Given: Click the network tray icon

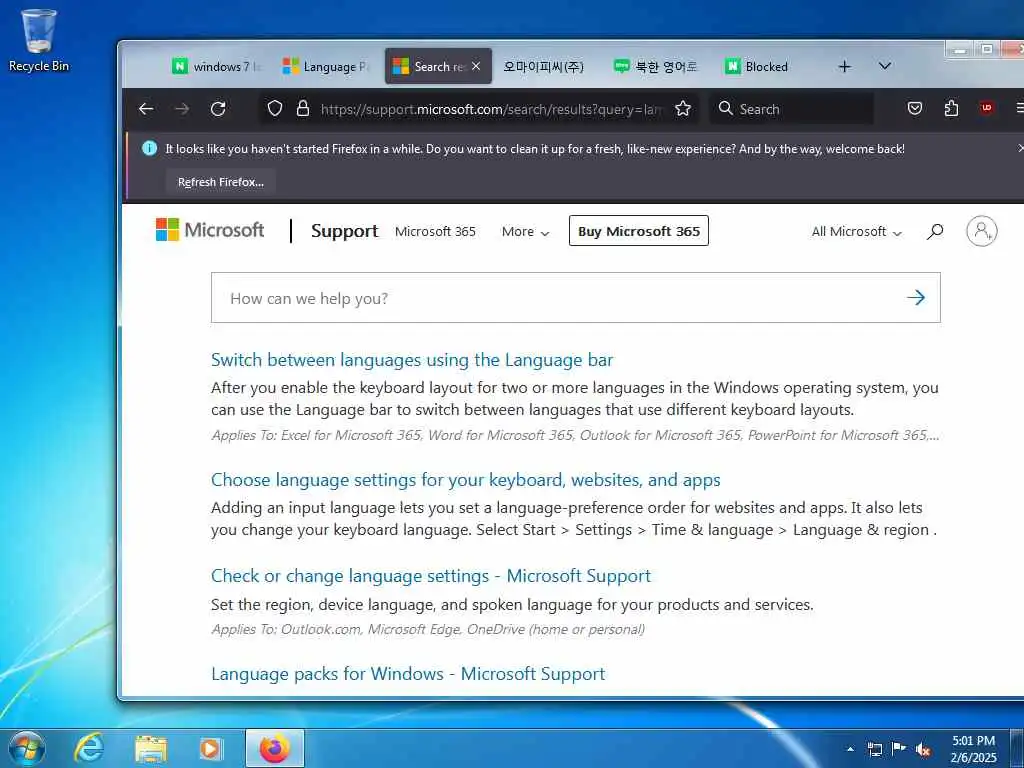Looking at the screenshot, I should [x=874, y=749].
